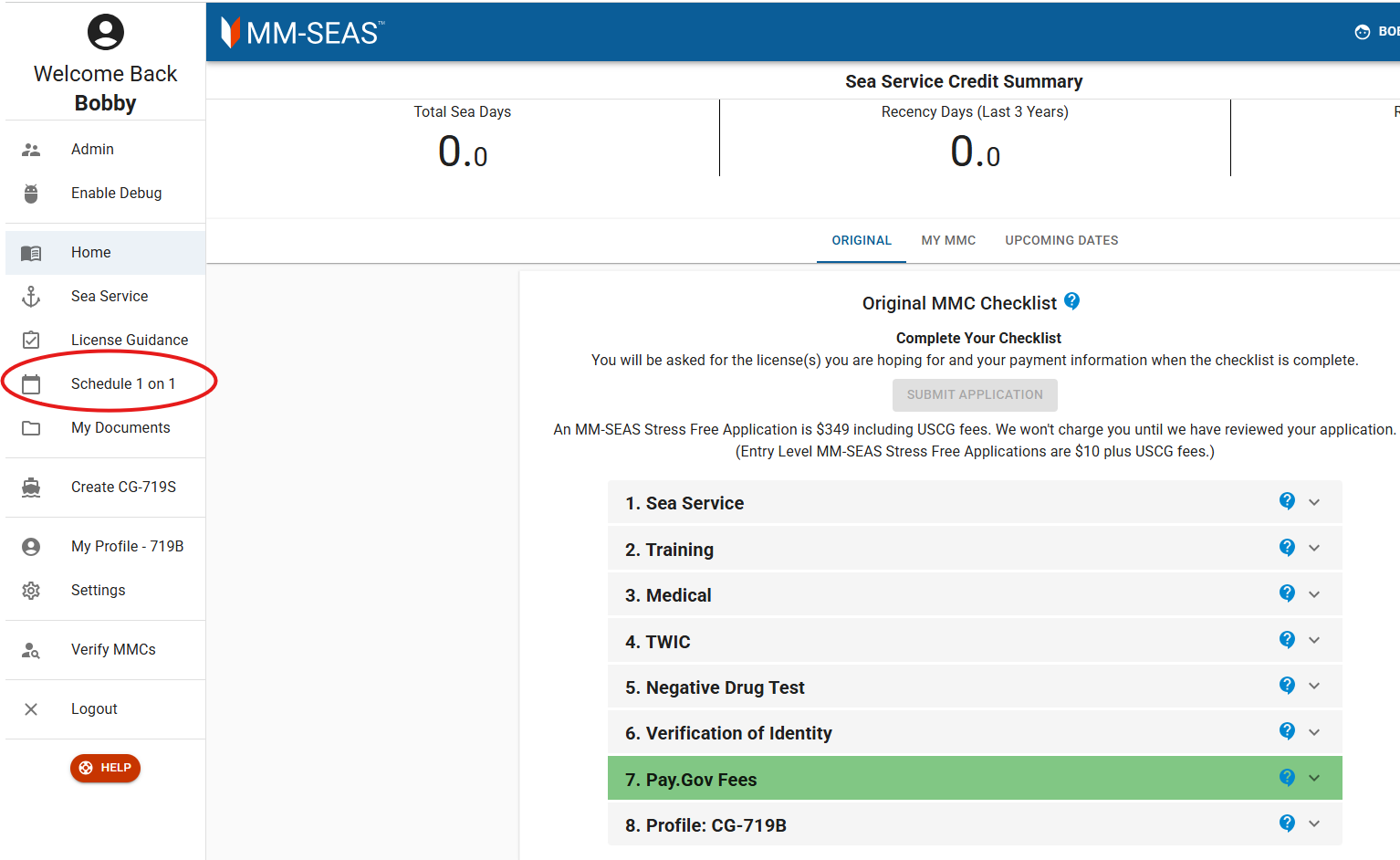The height and width of the screenshot is (860, 1400).
Task: Click the Verify MMCs search-person icon
Action: click(x=31, y=650)
